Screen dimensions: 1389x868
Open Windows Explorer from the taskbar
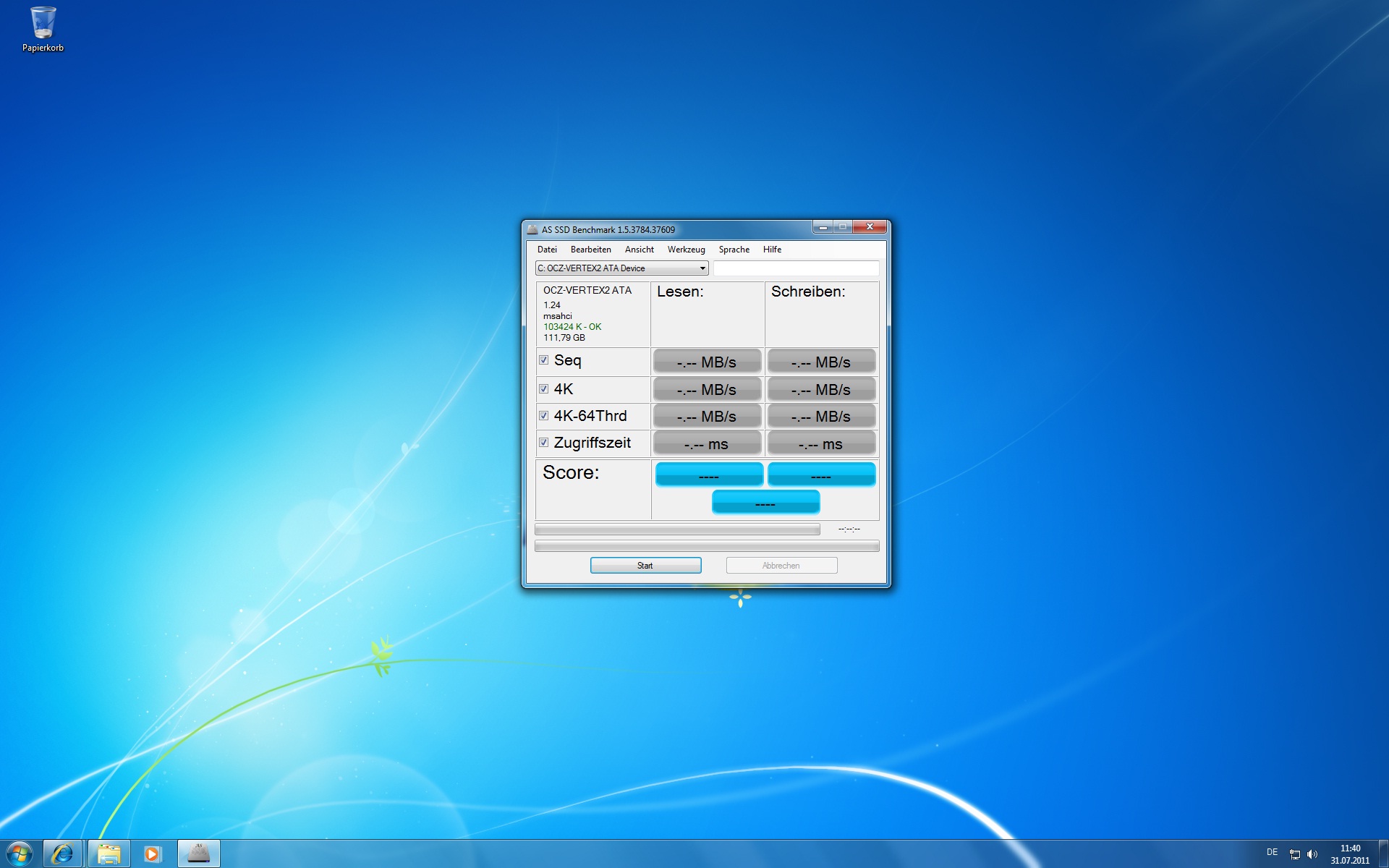(x=109, y=854)
